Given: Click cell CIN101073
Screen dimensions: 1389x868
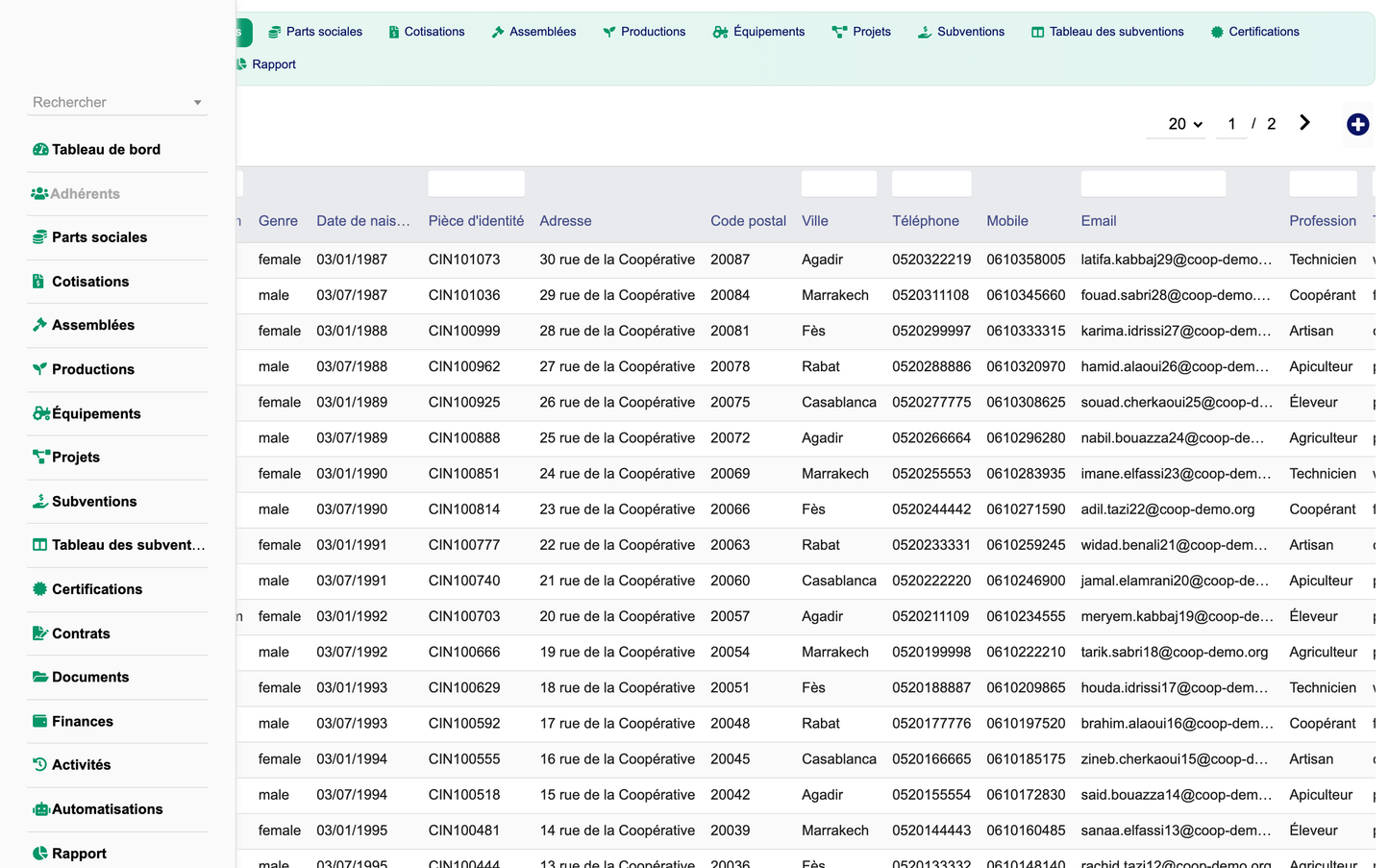Looking at the screenshot, I should coord(464,260).
